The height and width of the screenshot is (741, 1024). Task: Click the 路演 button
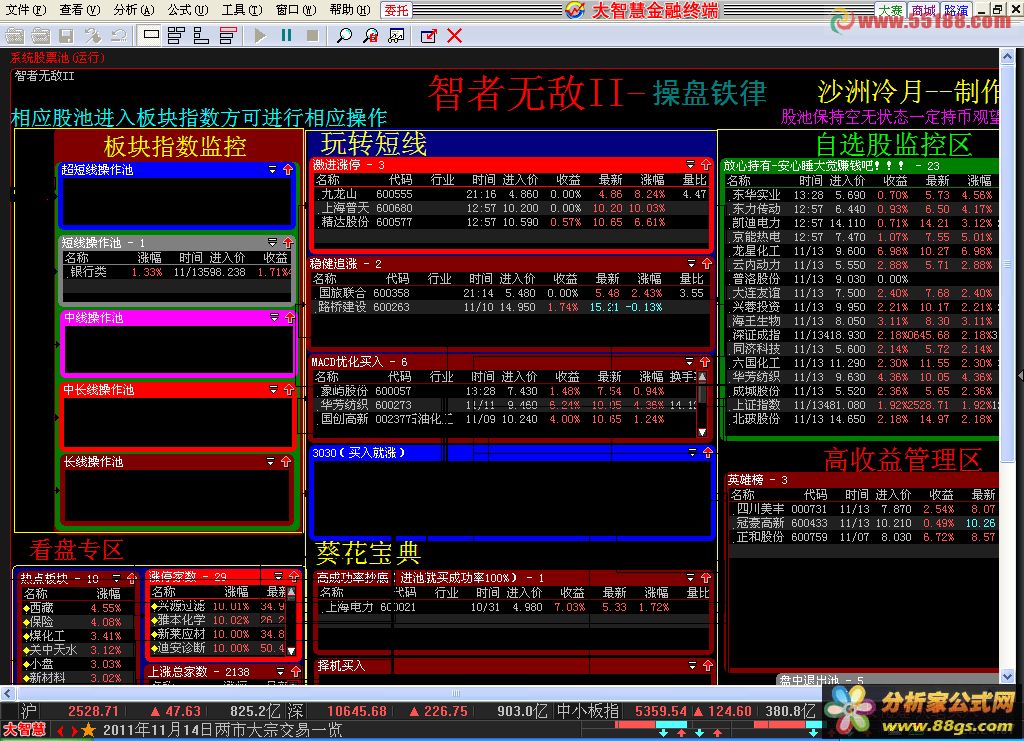click(955, 10)
